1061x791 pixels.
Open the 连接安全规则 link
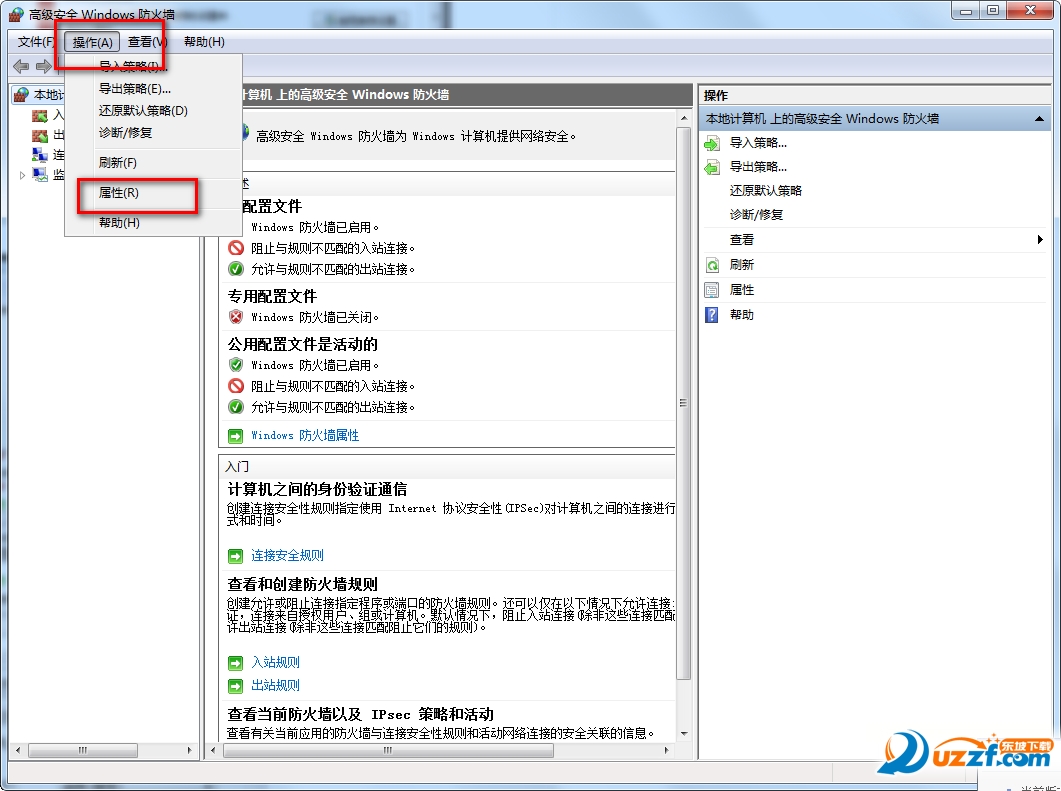[x=288, y=556]
